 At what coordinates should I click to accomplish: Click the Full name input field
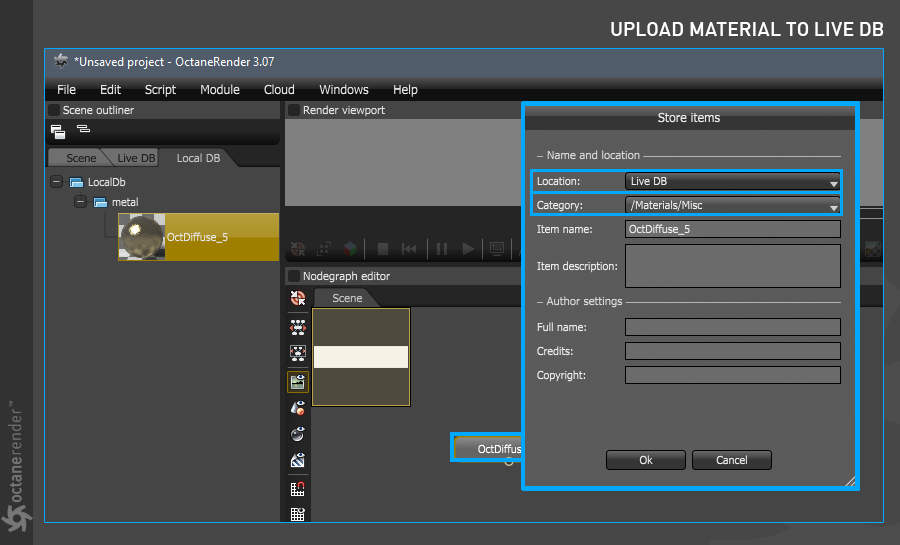732,327
